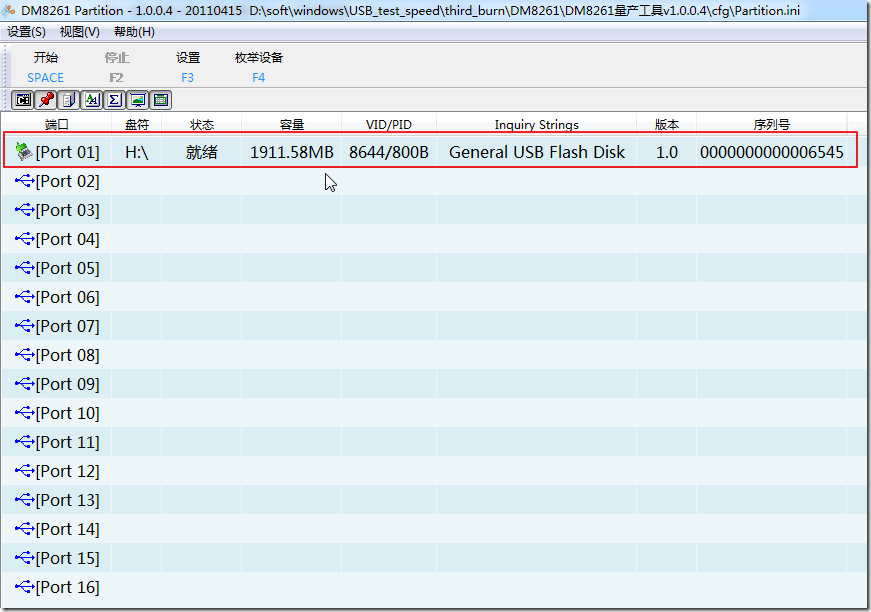
Task: Click the sigma sum toolbar icon
Action: pos(114,100)
